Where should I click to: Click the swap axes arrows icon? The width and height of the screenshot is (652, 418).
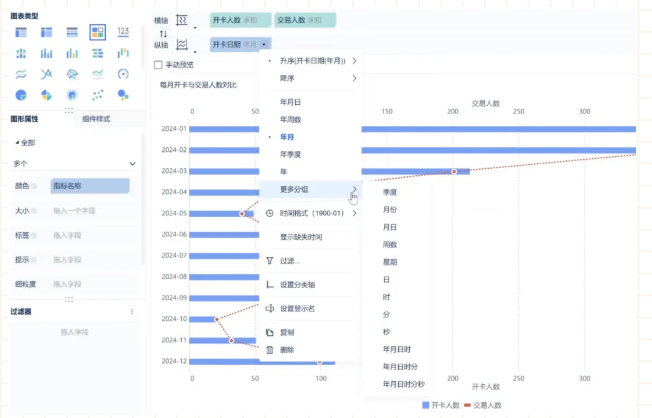[x=164, y=33]
